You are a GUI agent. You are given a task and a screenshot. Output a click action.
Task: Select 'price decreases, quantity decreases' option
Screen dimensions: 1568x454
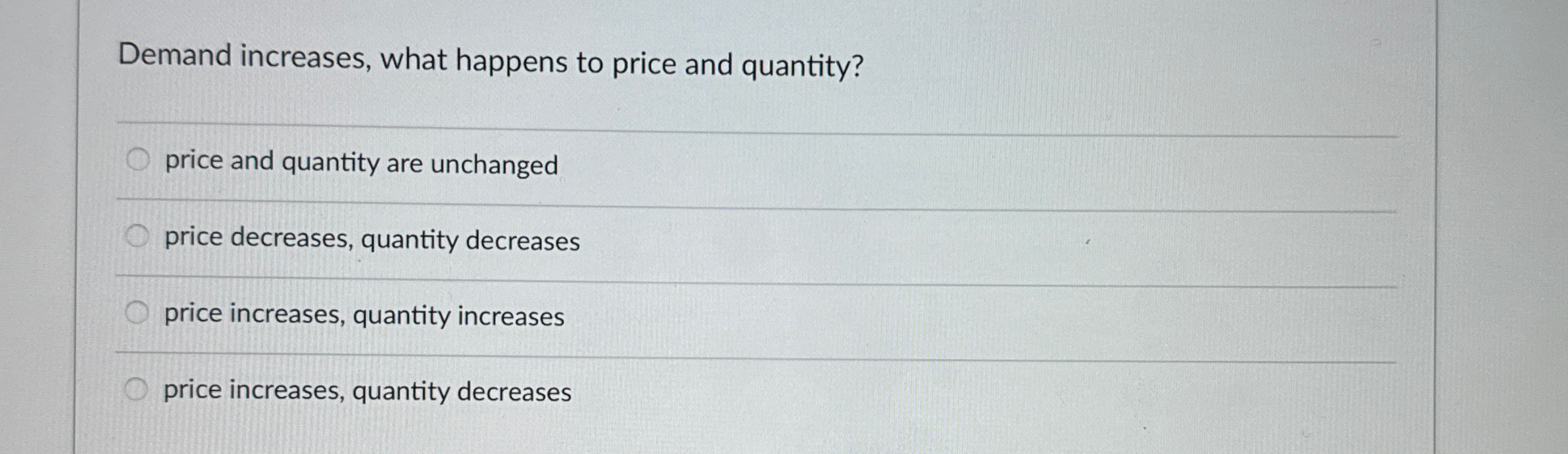[x=137, y=236]
